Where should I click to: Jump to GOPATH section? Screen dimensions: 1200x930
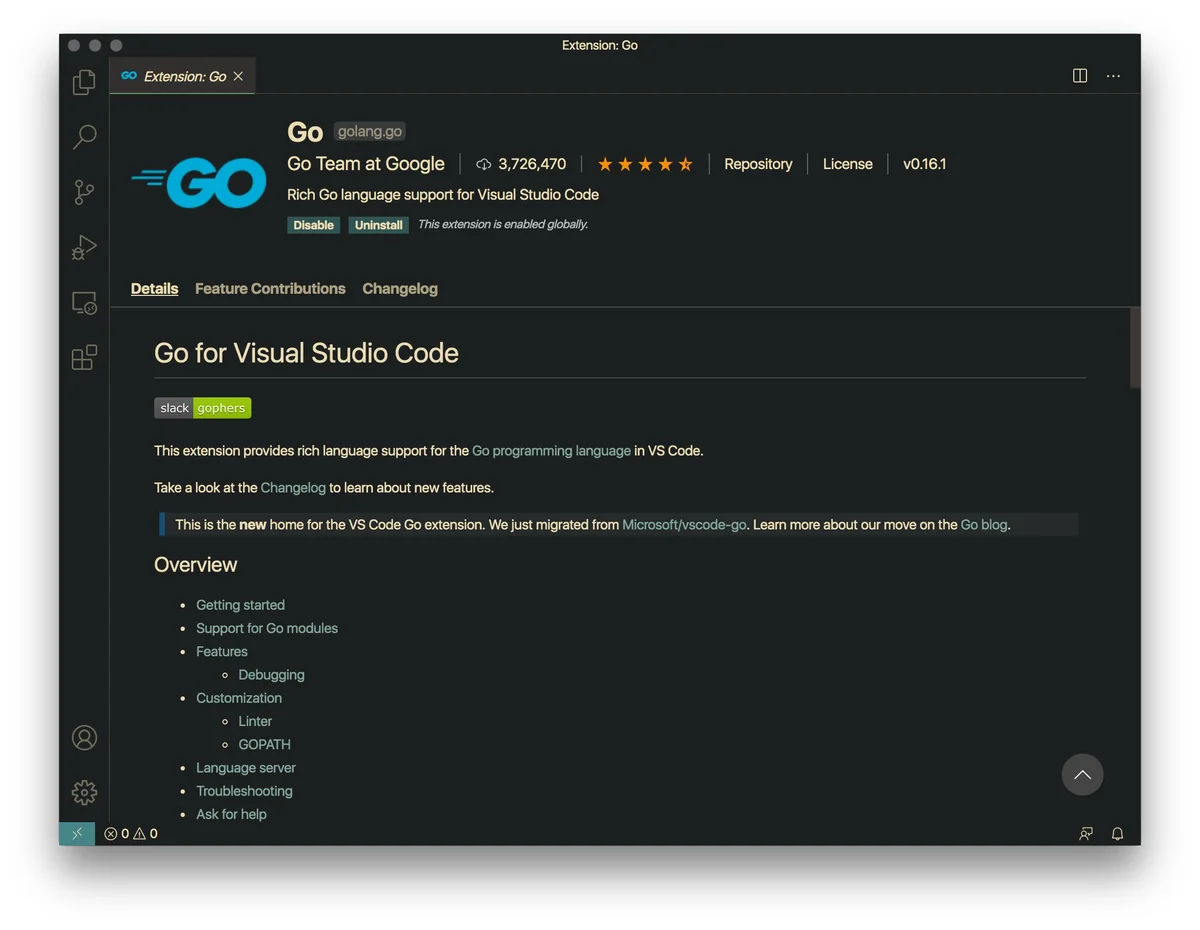[x=264, y=744]
